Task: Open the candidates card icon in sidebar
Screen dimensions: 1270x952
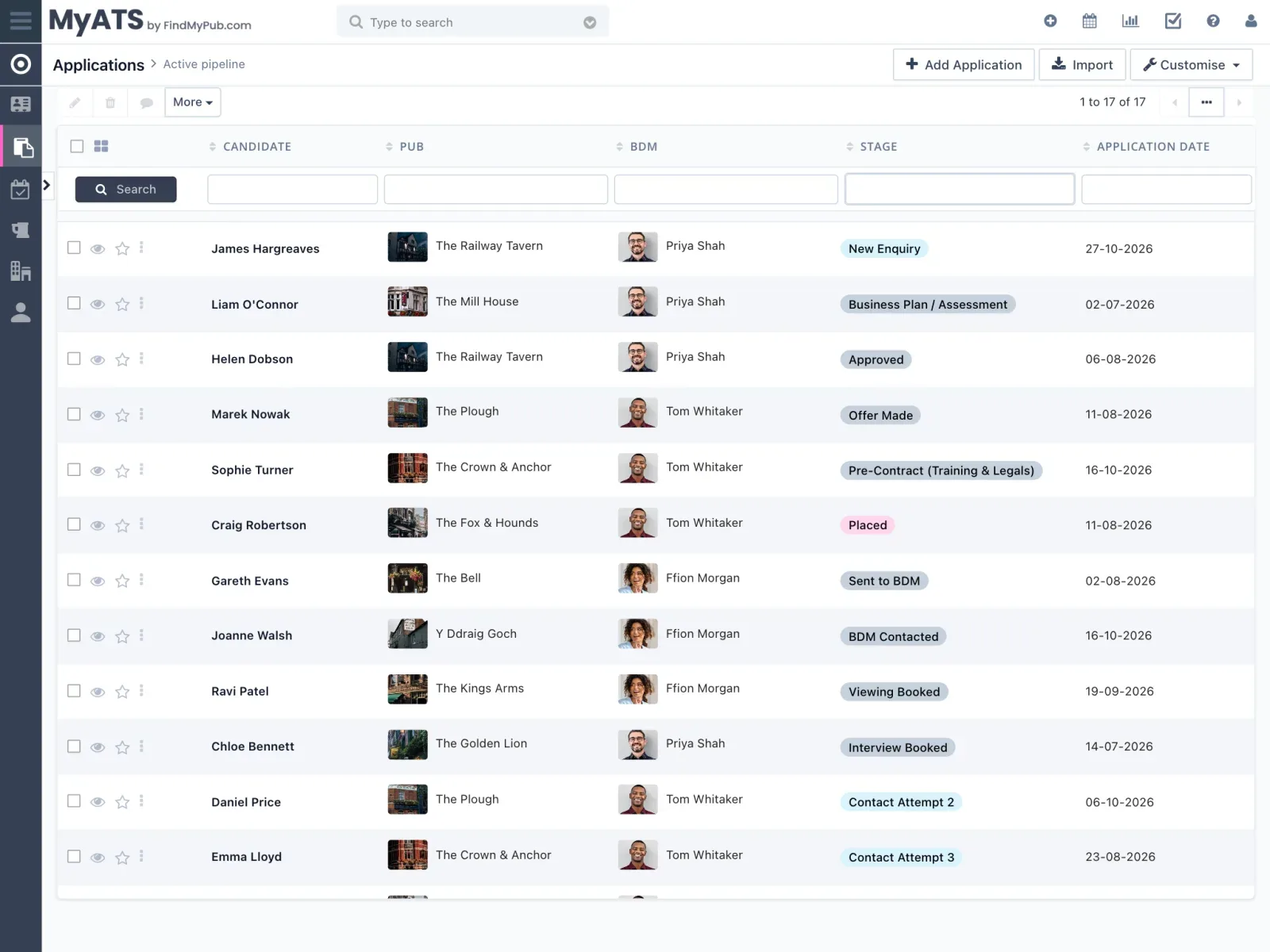Action: (x=21, y=104)
